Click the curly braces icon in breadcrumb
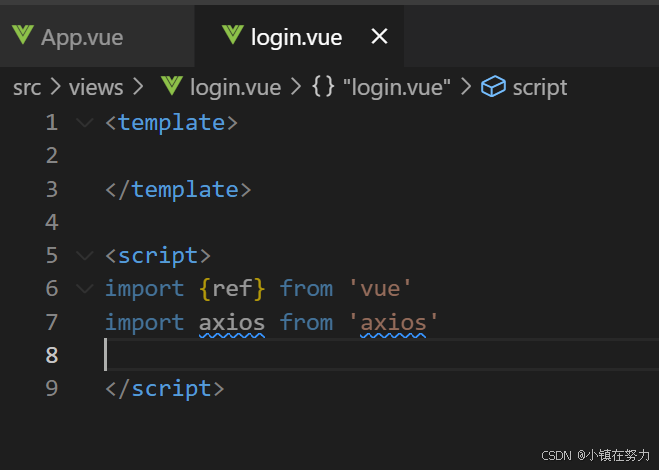The height and width of the screenshot is (470, 659). tap(323, 87)
